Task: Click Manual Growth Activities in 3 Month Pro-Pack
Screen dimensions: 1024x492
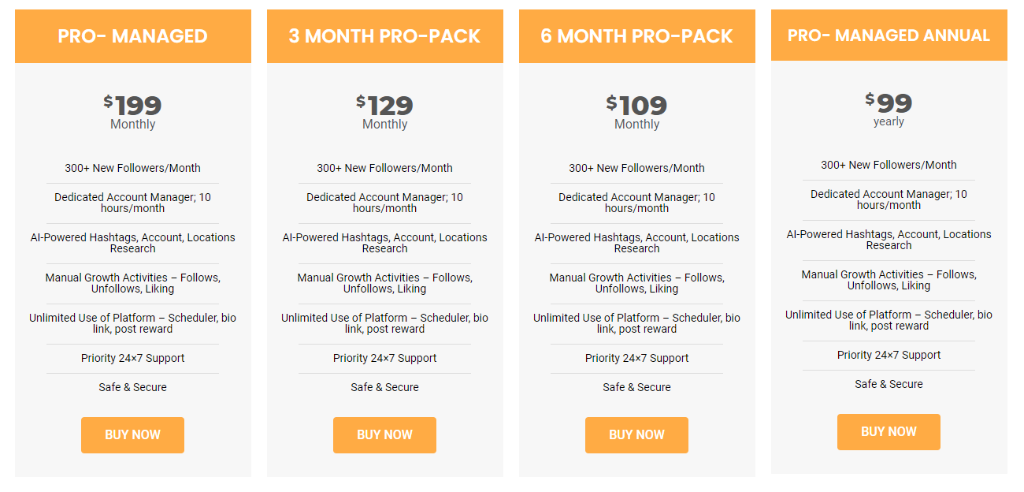Action: click(385, 283)
